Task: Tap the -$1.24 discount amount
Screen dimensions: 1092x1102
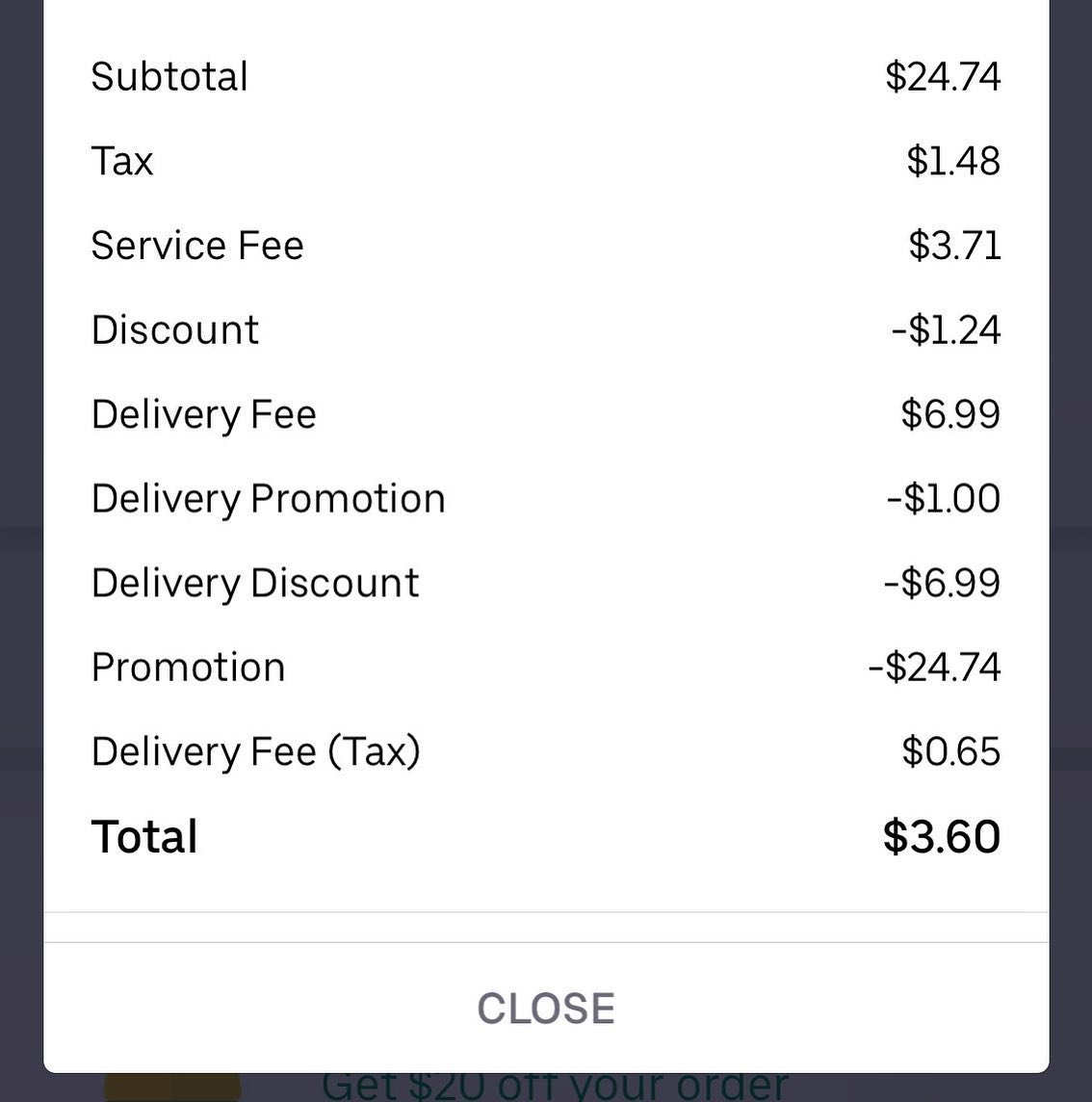Action: coord(946,330)
